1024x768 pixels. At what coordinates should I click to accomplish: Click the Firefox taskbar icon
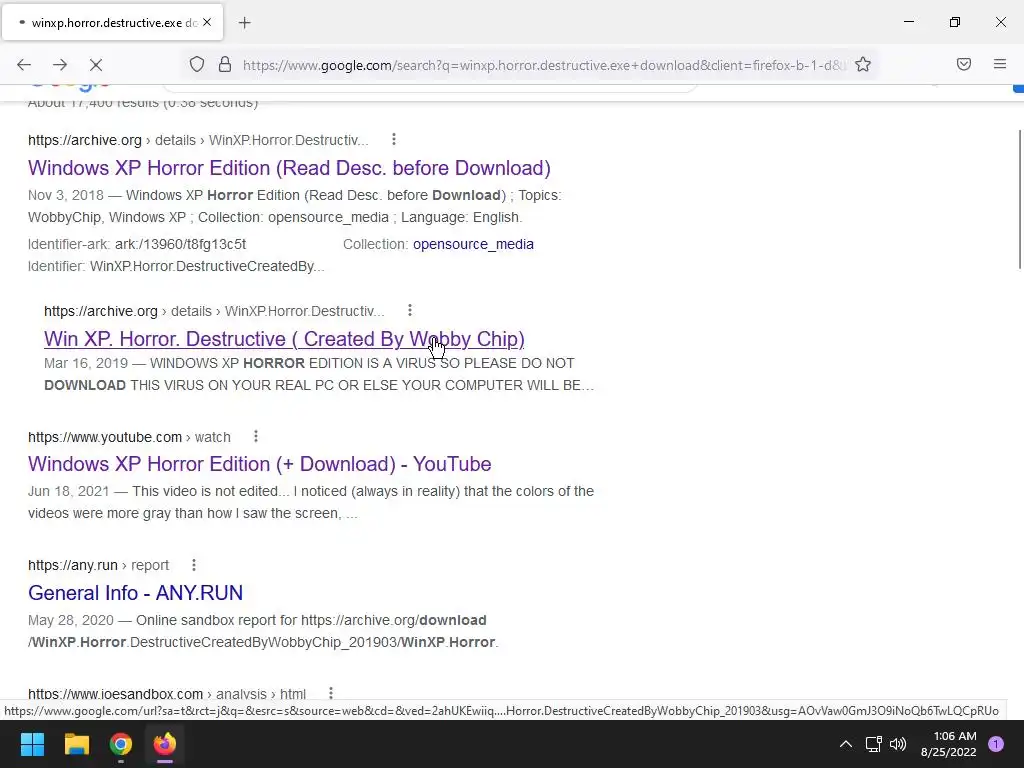click(x=165, y=744)
